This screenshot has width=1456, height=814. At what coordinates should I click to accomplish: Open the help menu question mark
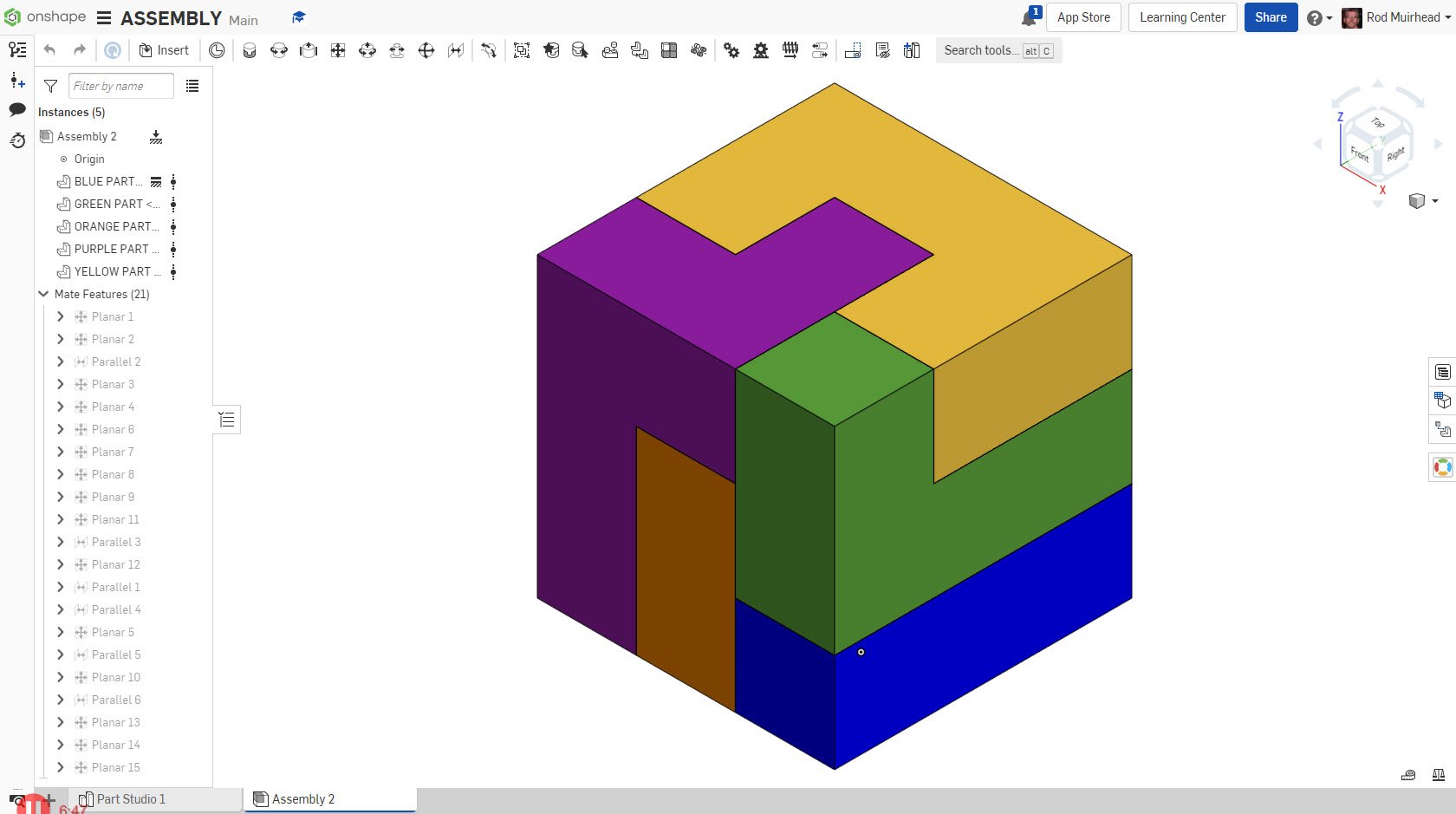pyautogui.click(x=1319, y=17)
